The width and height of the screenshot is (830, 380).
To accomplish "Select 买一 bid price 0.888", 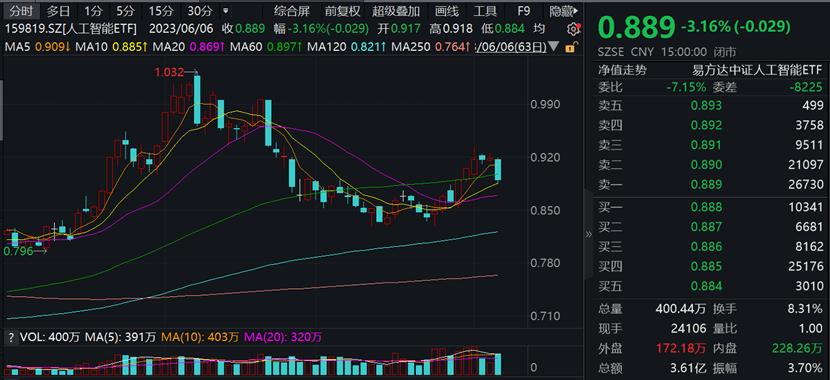I will coord(706,207).
